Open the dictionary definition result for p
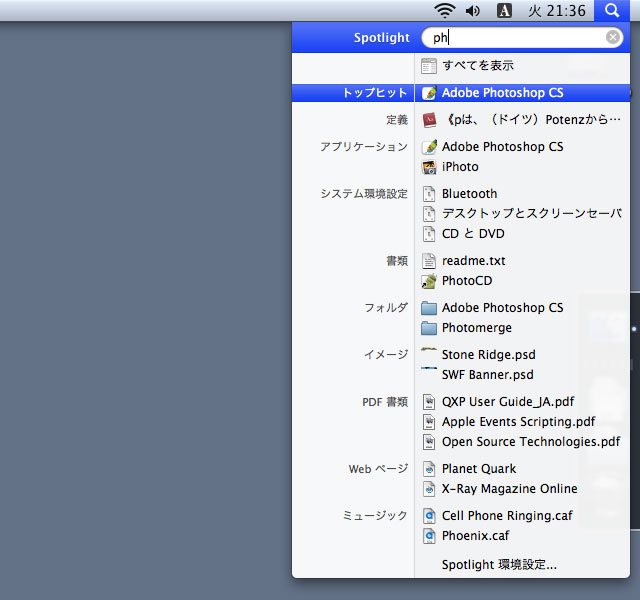Image resolution: width=640 pixels, height=600 pixels. click(x=534, y=120)
